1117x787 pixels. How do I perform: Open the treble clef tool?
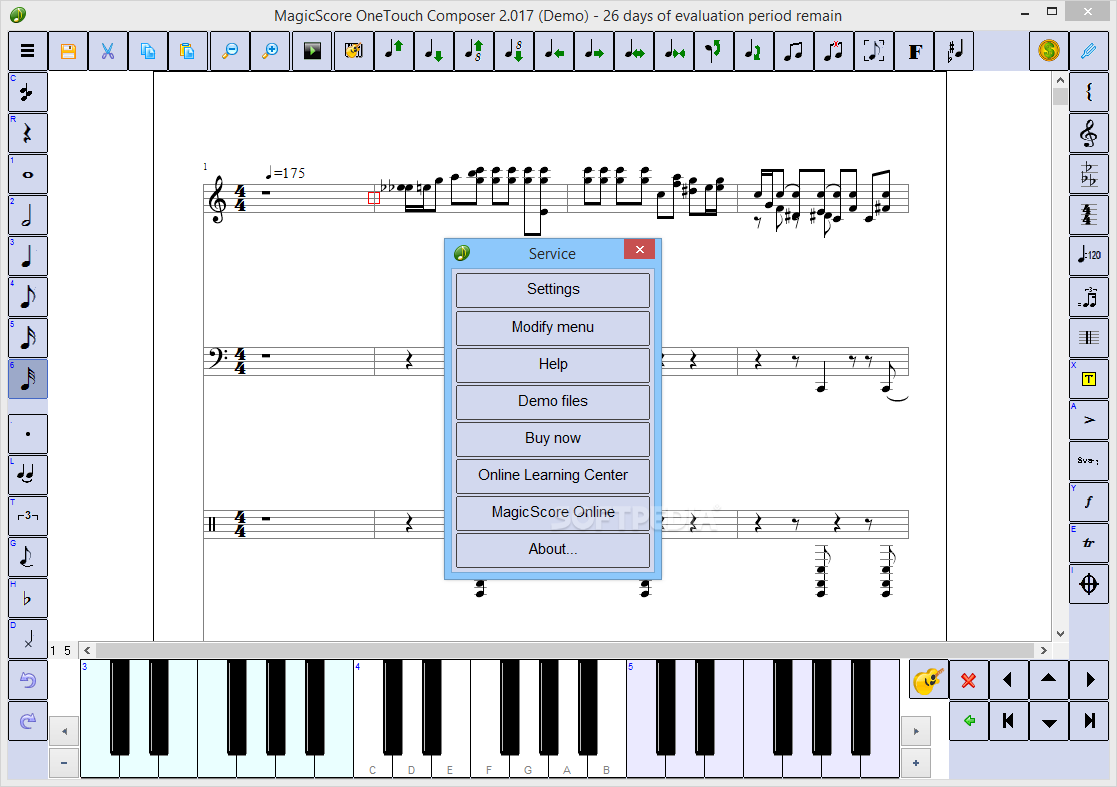click(1089, 133)
